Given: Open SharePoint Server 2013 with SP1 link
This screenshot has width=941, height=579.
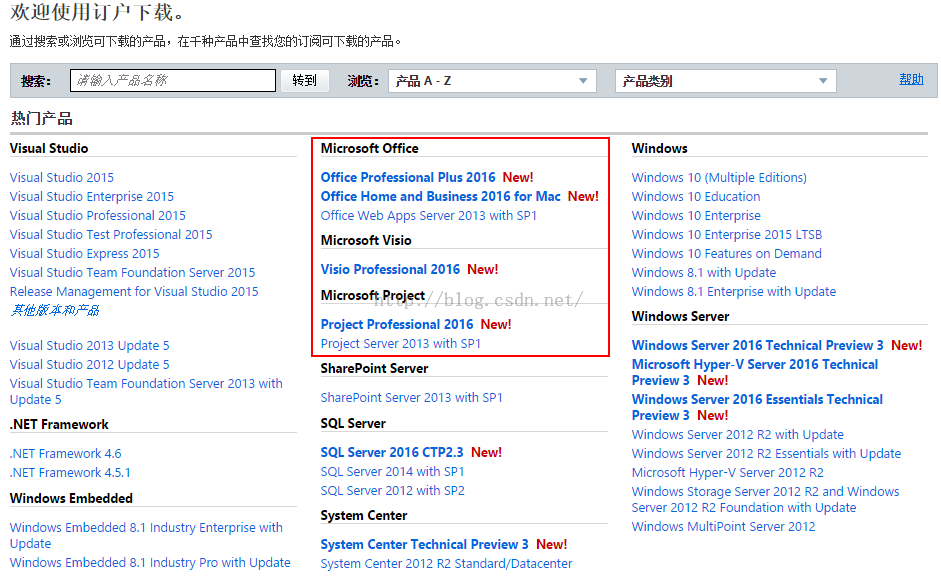Looking at the screenshot, I should [x=411, y=398].
